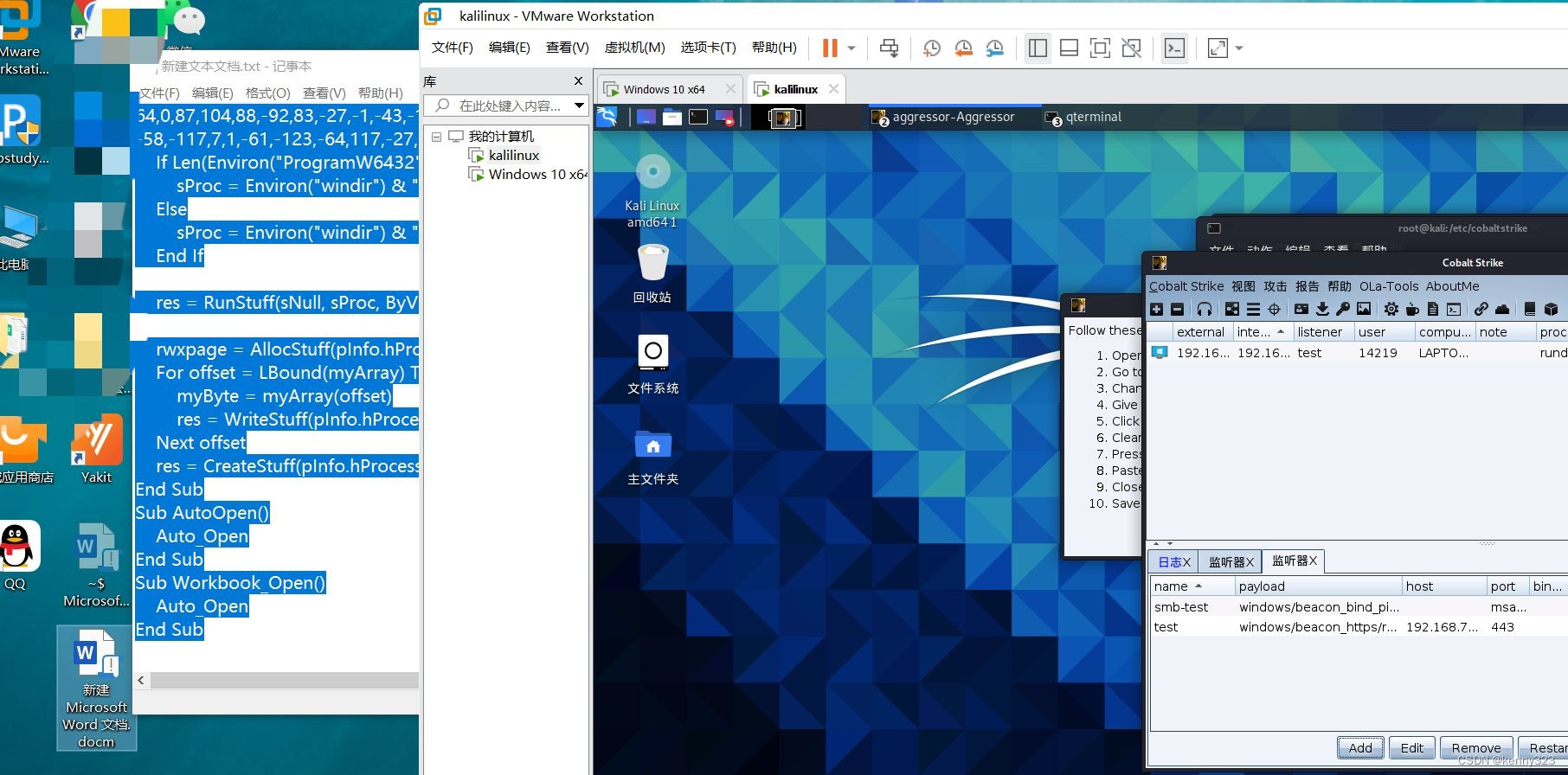Image resolution: width=1568 pixels, height=775 pixels.
Task: Launch terminal from Kali top panel
Action: click(x=698, y=117)
